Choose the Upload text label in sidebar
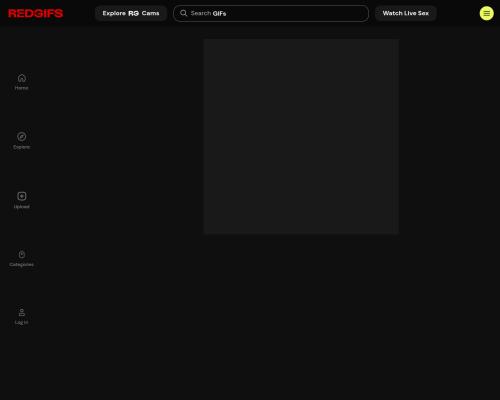 [x=22, y=207]
